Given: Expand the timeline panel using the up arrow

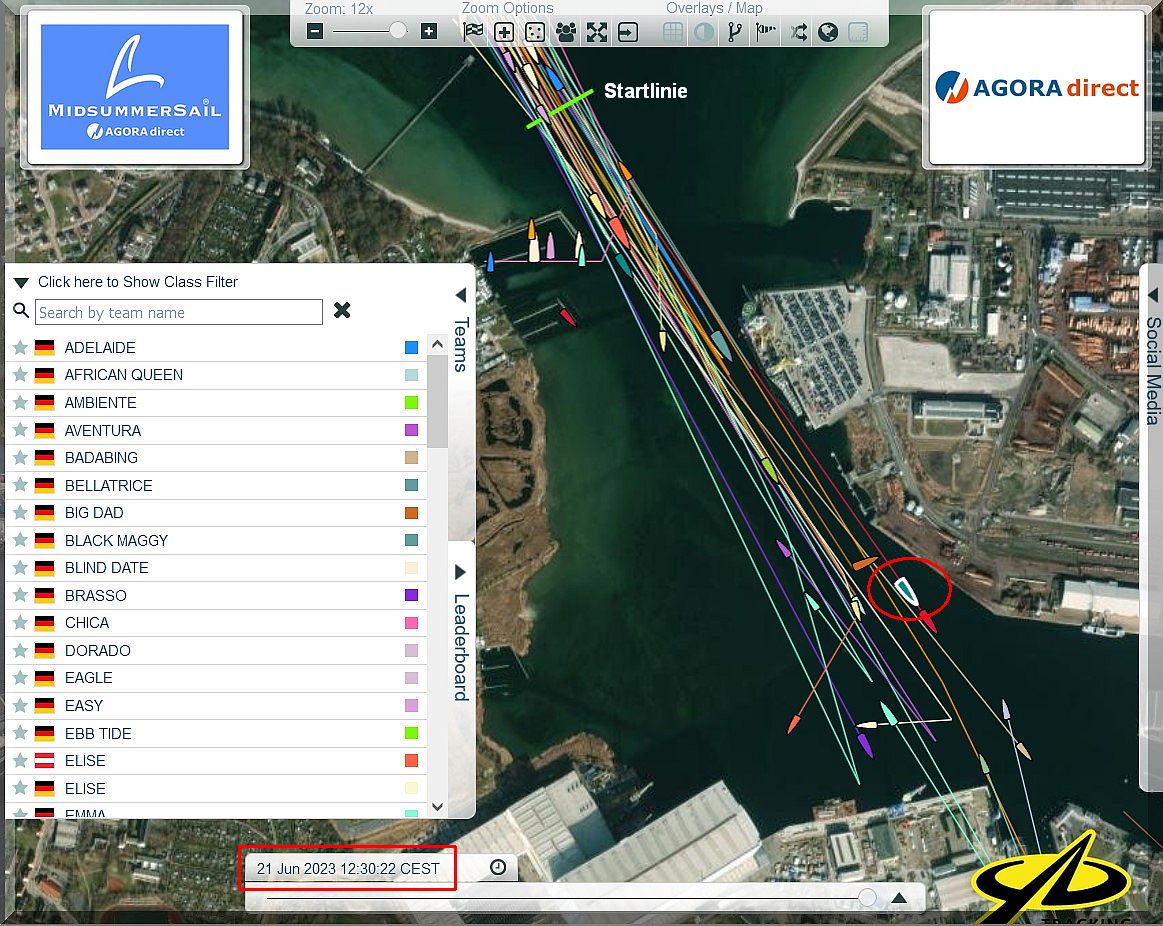Looking at the screenshot, I should click(899, 898).
